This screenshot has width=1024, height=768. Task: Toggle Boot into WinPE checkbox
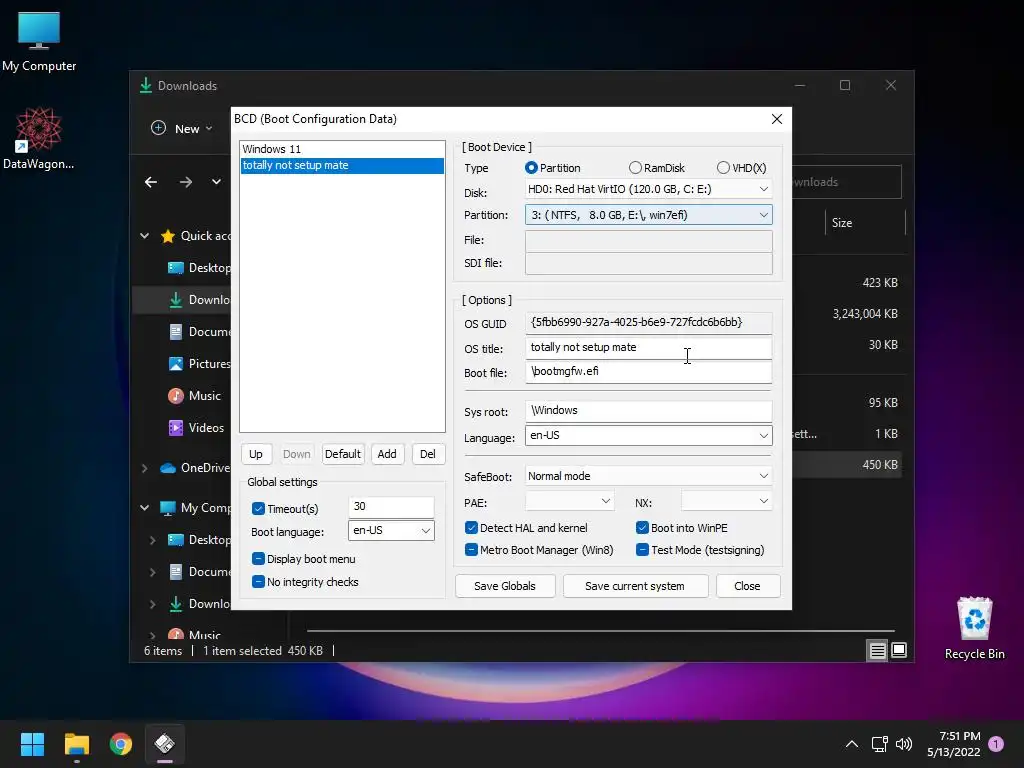tap(642, 528)
